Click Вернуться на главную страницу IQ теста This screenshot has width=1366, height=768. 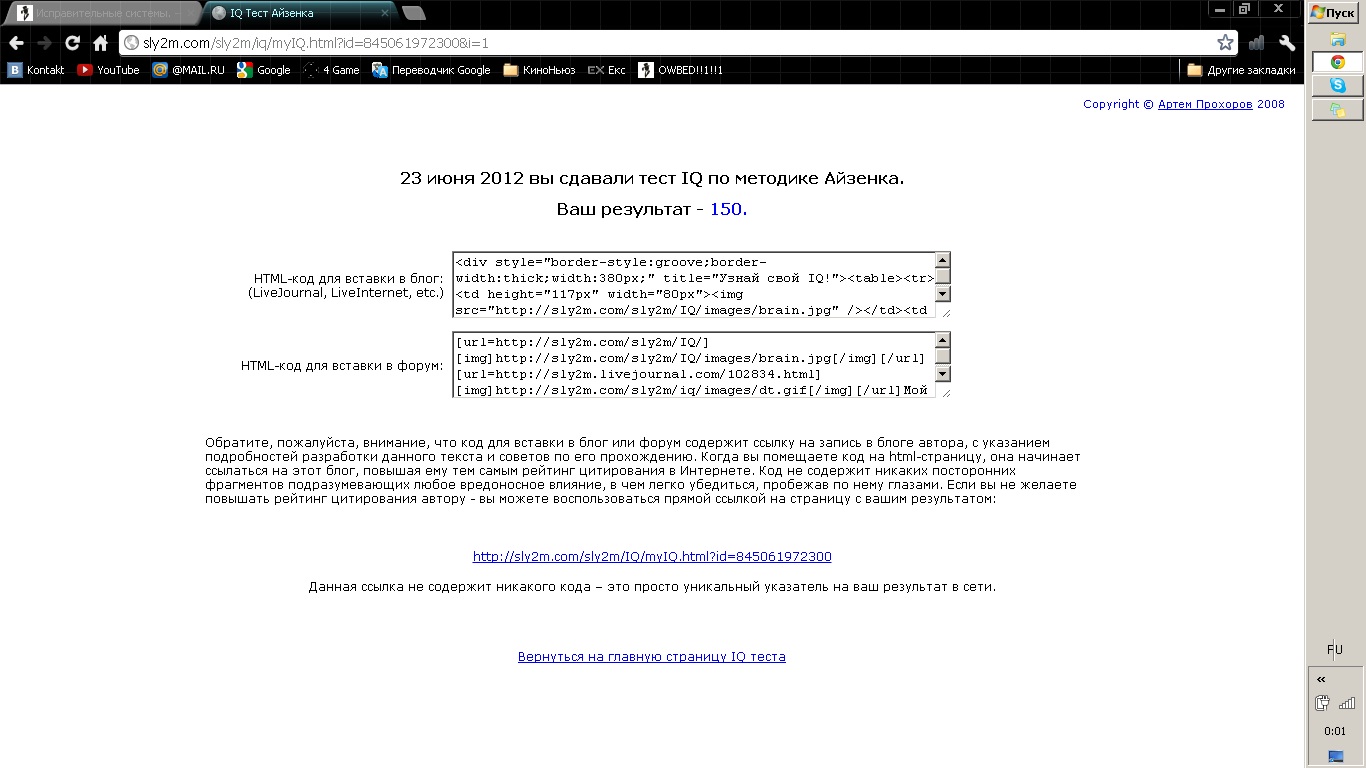pyautogui.click(x=652, y=657)
